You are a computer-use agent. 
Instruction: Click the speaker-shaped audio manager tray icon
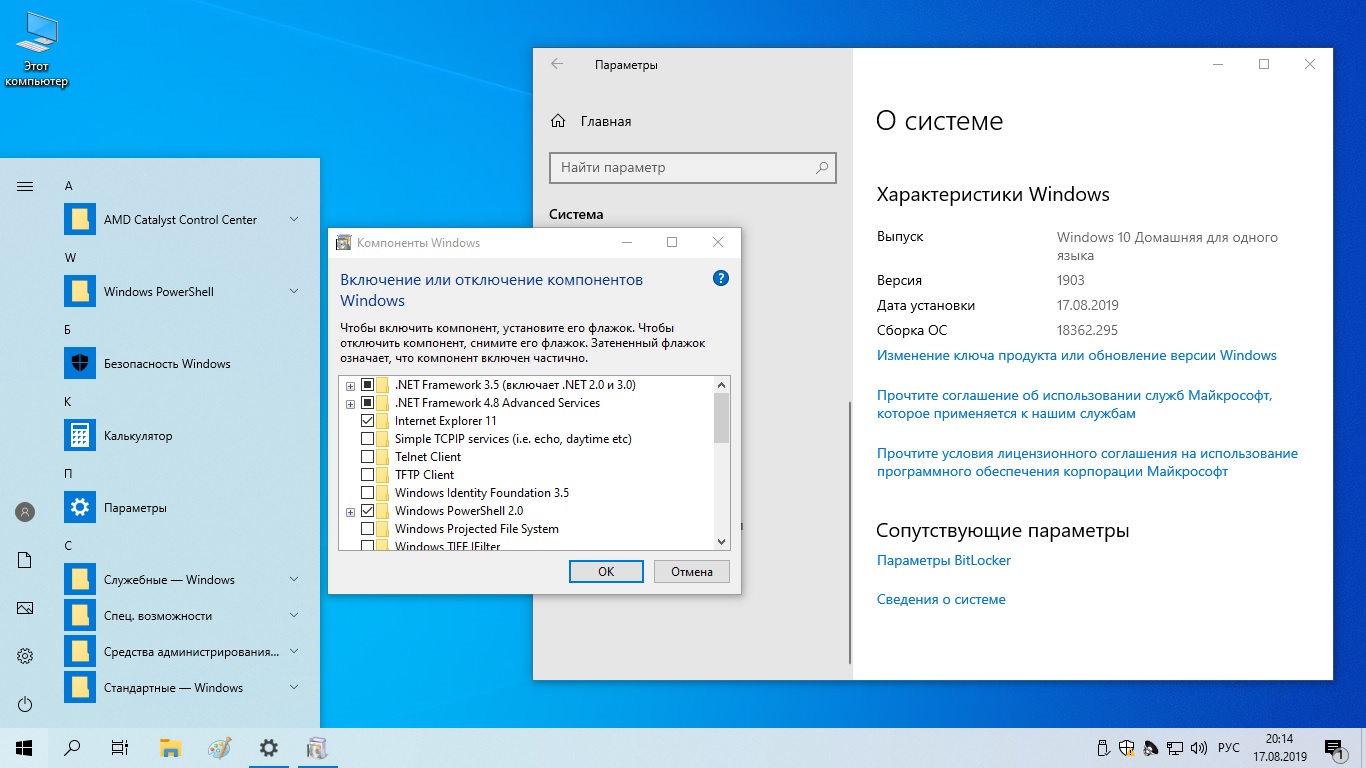pyautogui.click(x=1151, y=748)
